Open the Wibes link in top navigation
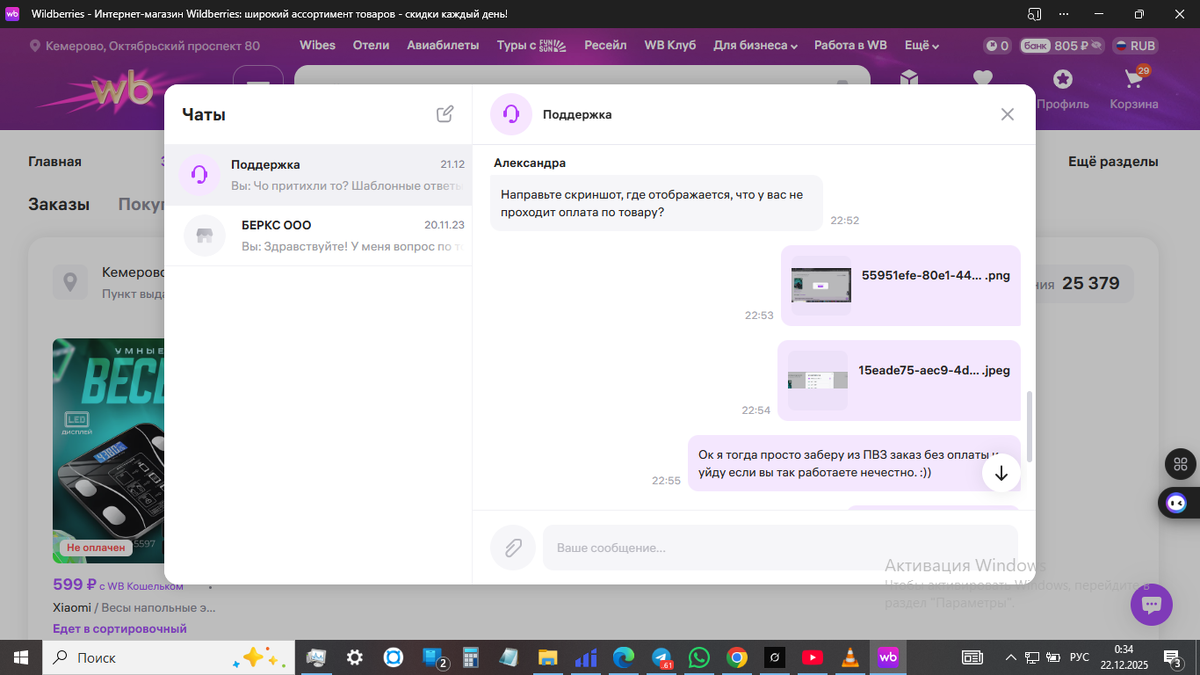The image size is (1200, 675). tap(317, 45)
